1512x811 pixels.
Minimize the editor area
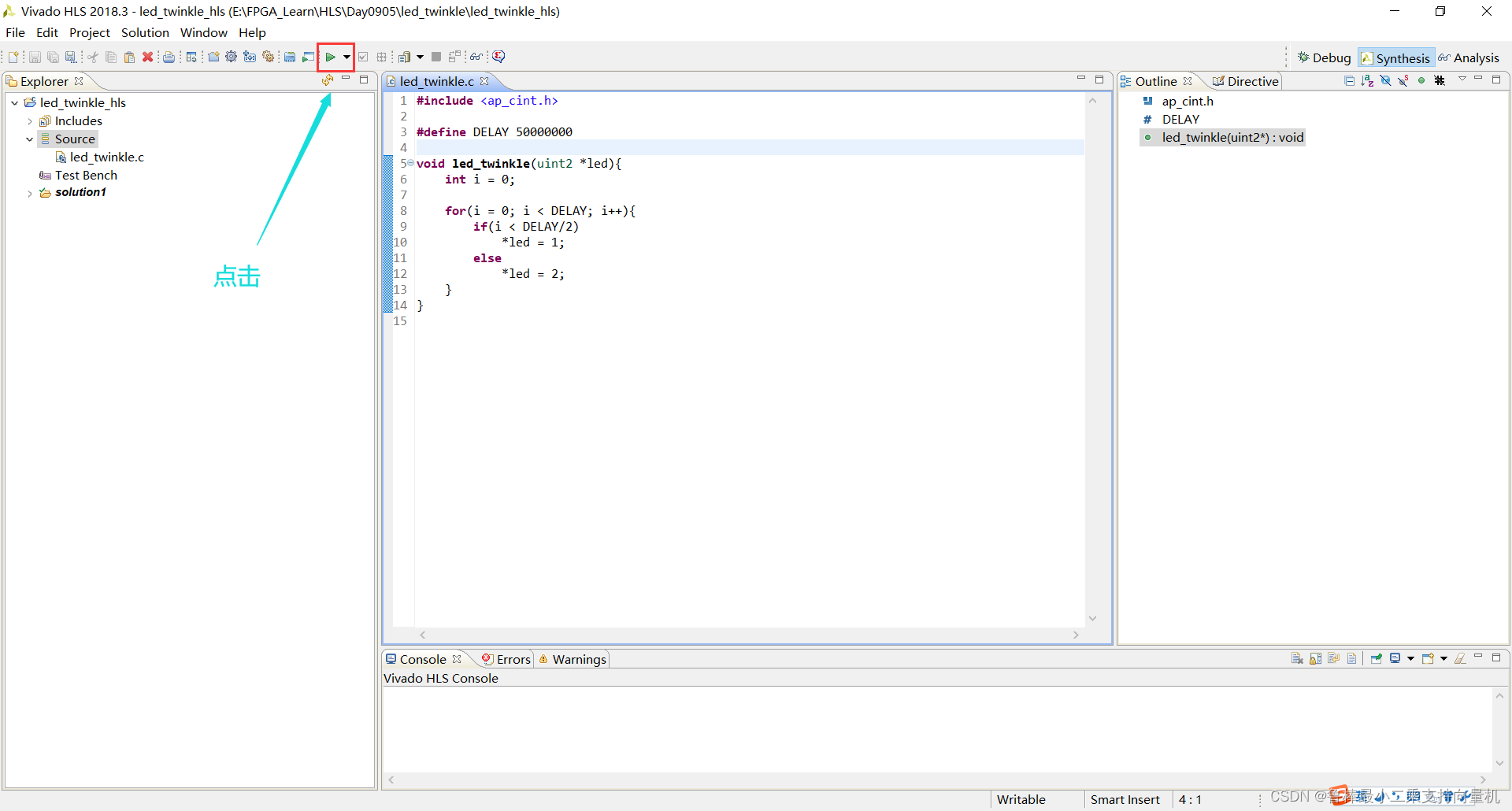(1081, 79)
